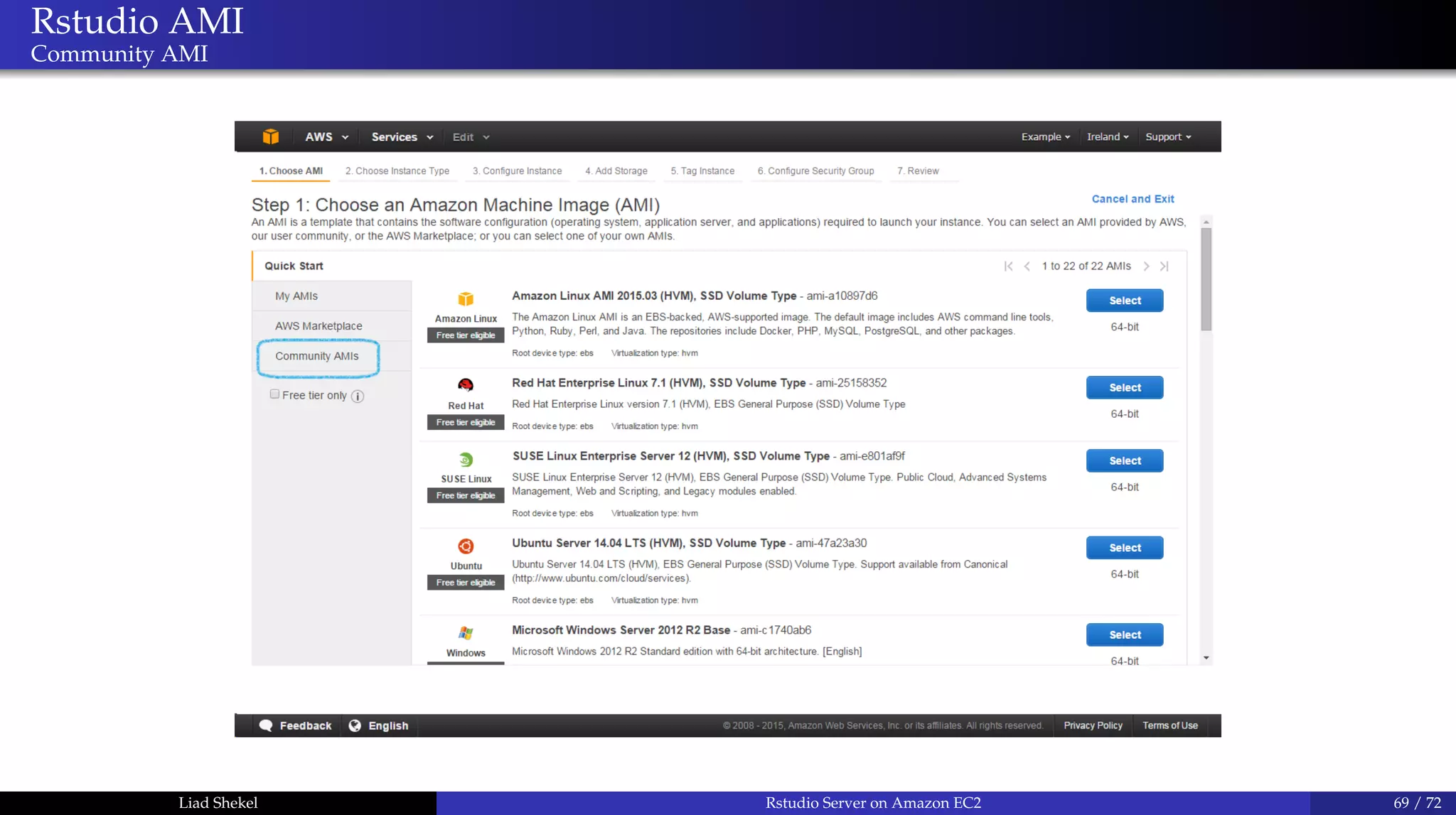Toggle the Free tier only checkbox
Screen dimensions: 1456x815
pyautogui.click(x=274, y=394)
